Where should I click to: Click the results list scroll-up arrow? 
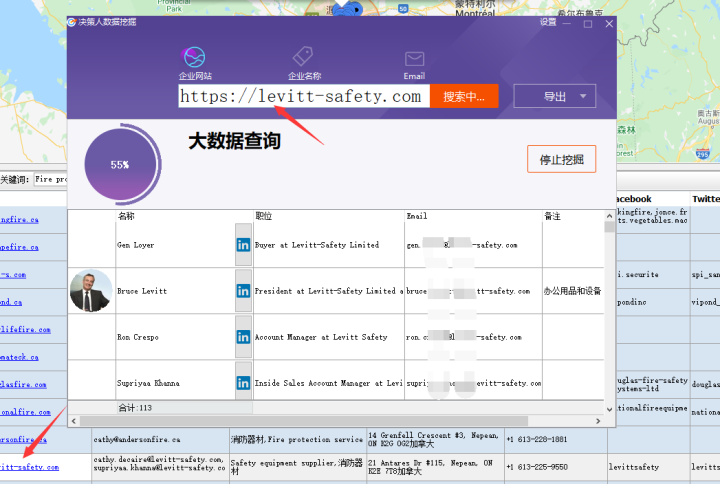pyautogui.click(x=609, y=216)
